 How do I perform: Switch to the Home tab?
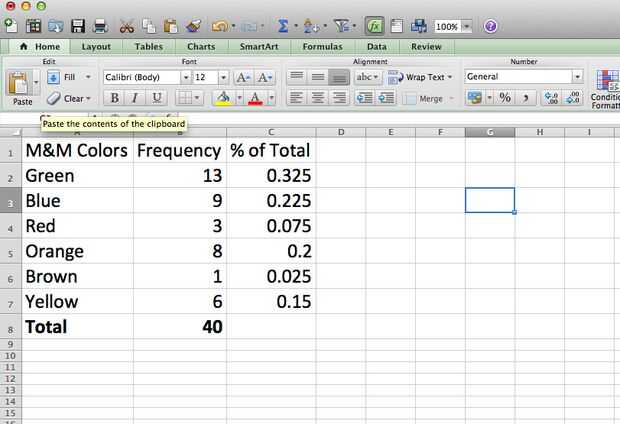(x=40, y=47)
